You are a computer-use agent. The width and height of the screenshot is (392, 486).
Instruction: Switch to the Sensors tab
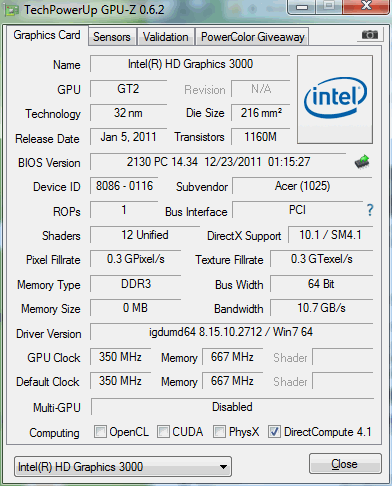point(112,37)
